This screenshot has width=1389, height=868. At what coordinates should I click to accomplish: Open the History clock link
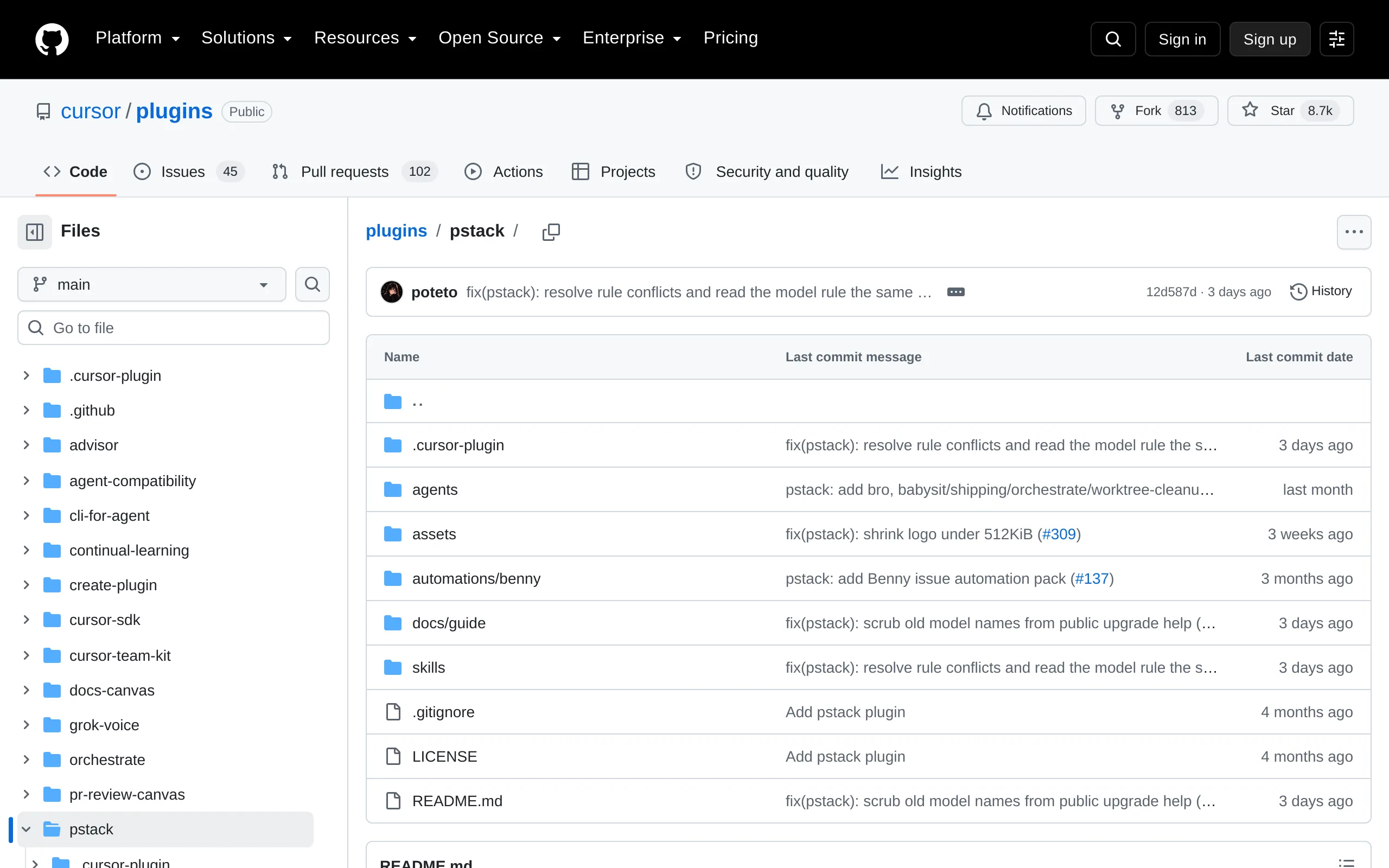click(x=1321, y=292)
